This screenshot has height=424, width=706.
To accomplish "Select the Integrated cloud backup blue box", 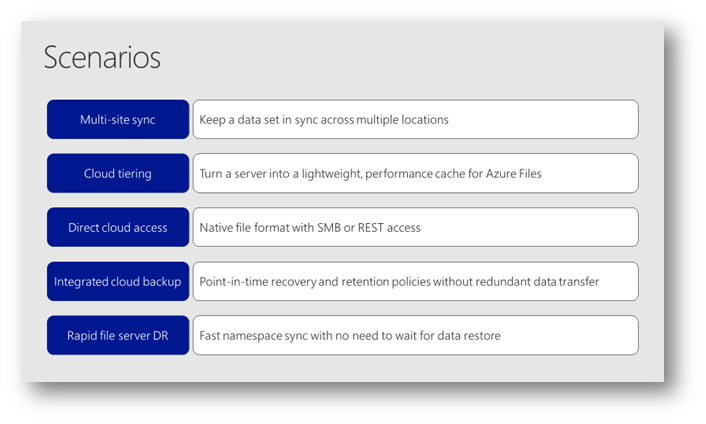I will pyautogui.click(x=118, y=281).
